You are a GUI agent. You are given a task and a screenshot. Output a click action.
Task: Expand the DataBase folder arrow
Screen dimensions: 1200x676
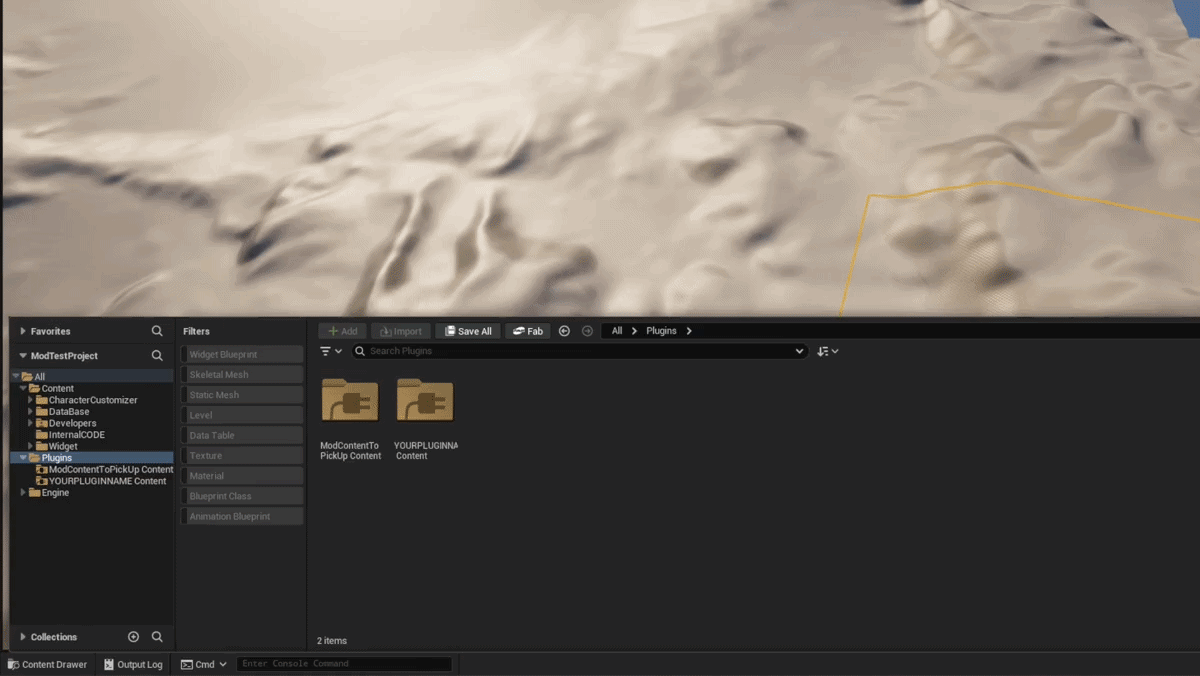30,411
